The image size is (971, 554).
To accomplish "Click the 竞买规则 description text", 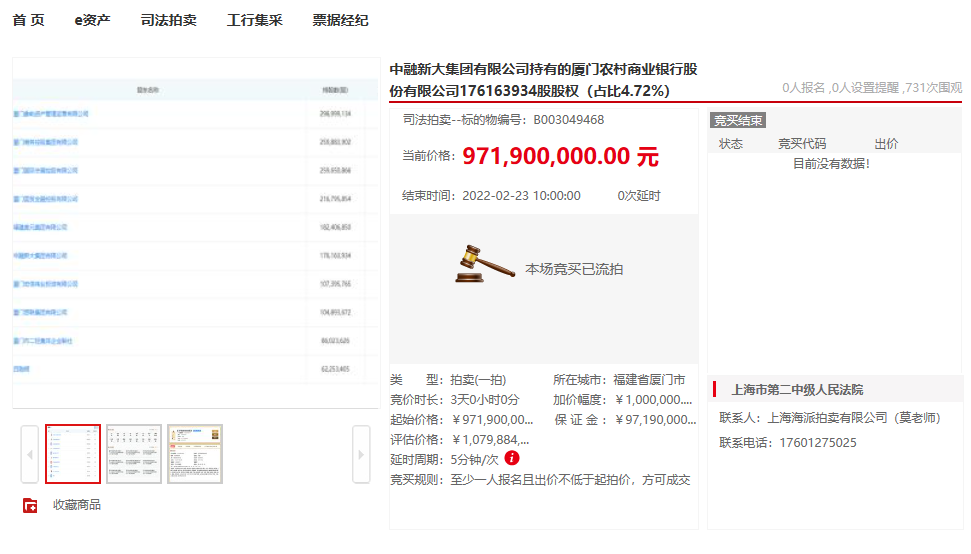I will [570, 480].
